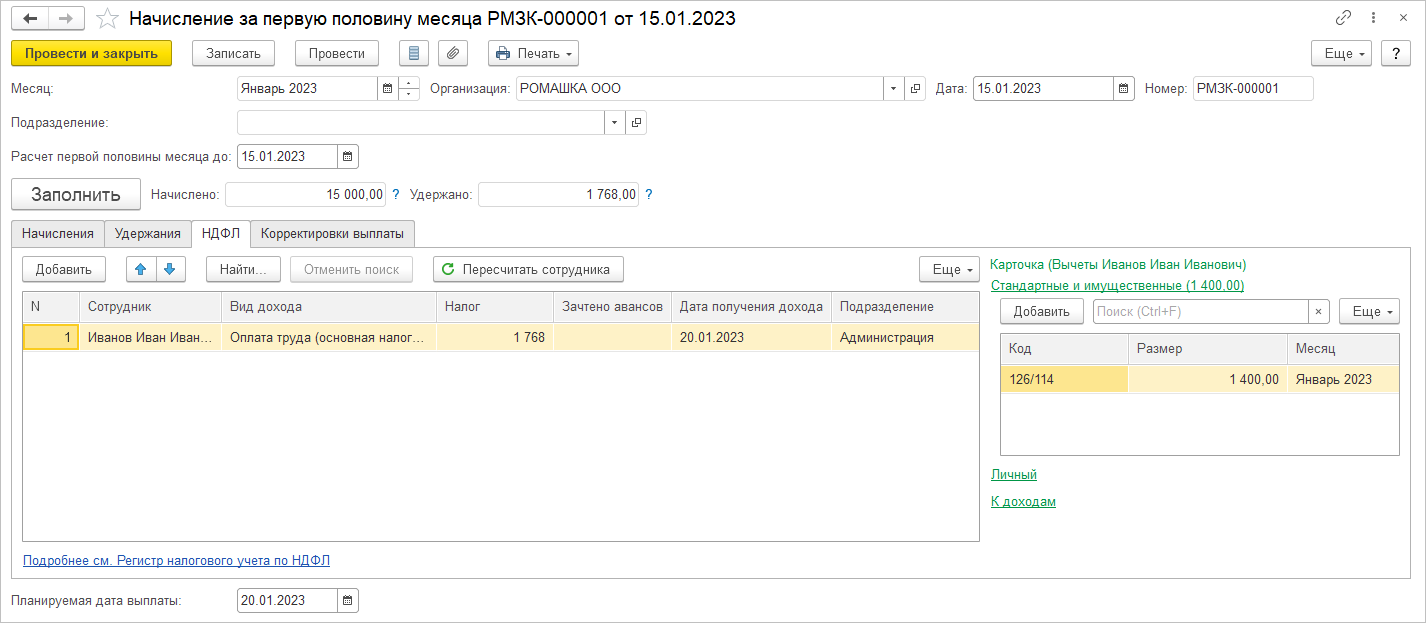This screenshot has height=623, width=1426.
Task: Click the Записать button
Action: 233,53
